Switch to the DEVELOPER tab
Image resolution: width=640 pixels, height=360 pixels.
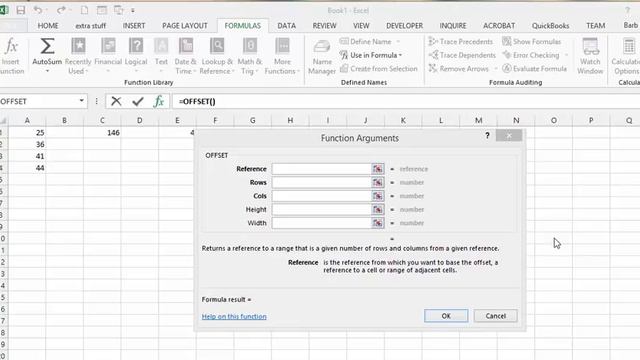[404, 26]
